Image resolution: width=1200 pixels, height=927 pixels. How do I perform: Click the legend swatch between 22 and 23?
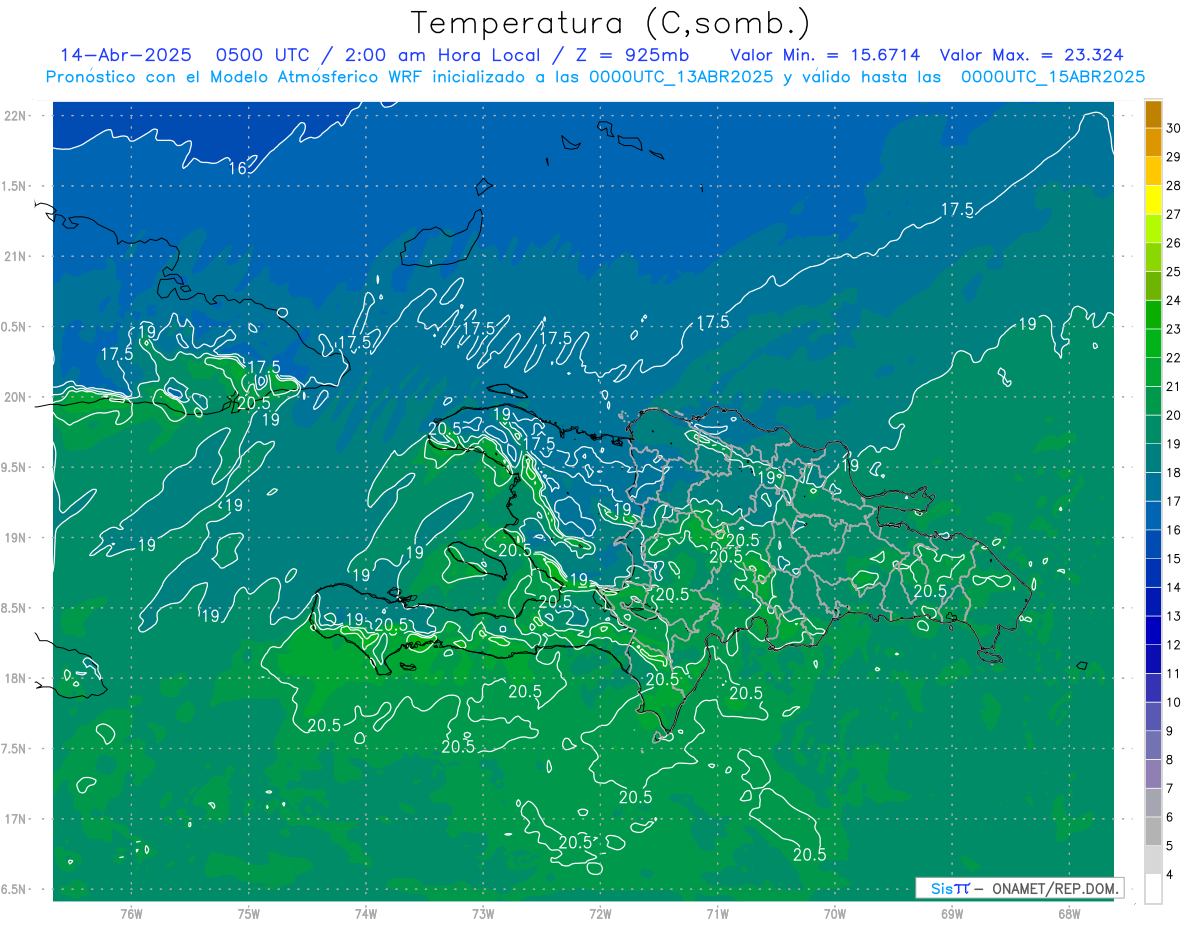point(1154,343)
